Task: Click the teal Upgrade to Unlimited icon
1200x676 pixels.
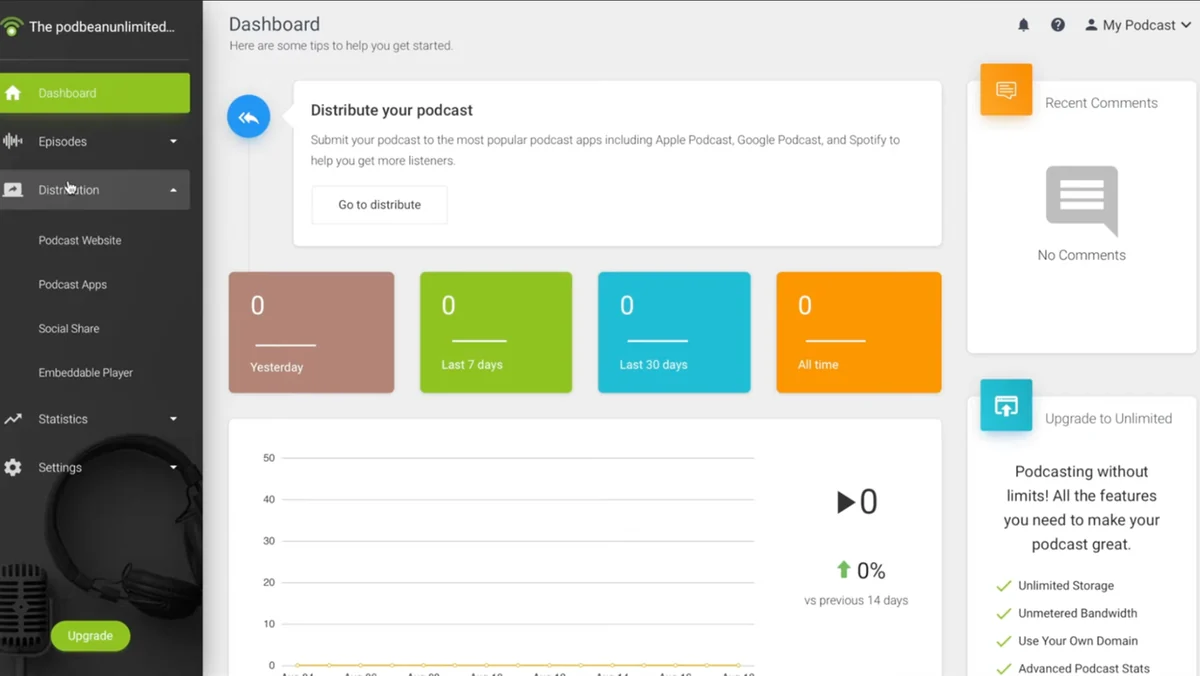Action: click(1006, 405)
